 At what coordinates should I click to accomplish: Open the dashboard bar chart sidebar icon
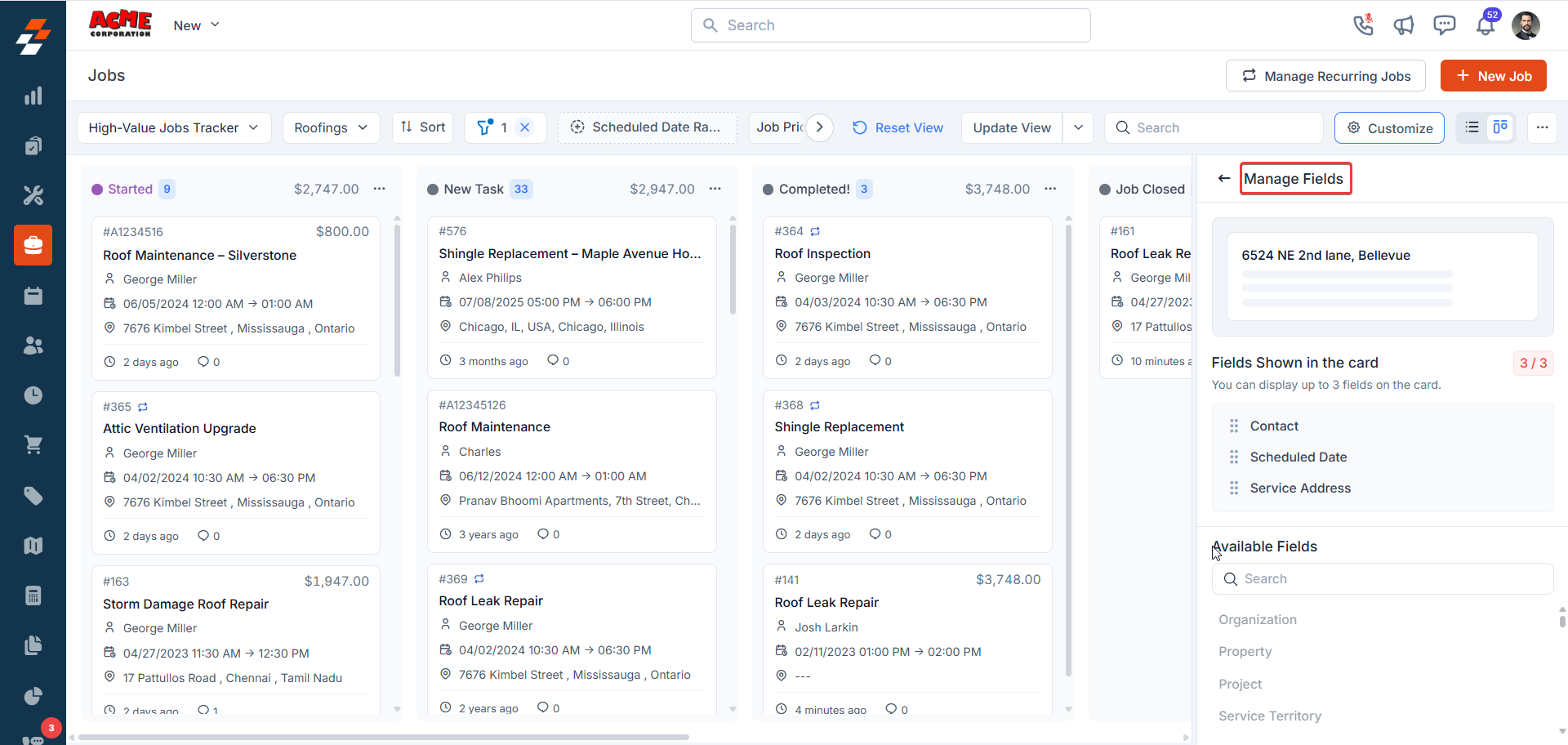(33, 96)
